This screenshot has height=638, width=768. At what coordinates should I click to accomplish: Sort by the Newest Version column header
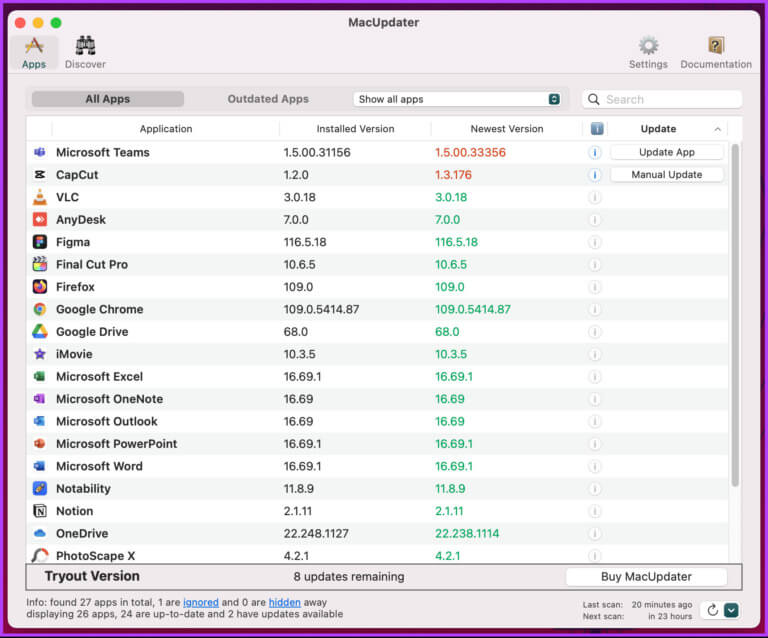507,129
